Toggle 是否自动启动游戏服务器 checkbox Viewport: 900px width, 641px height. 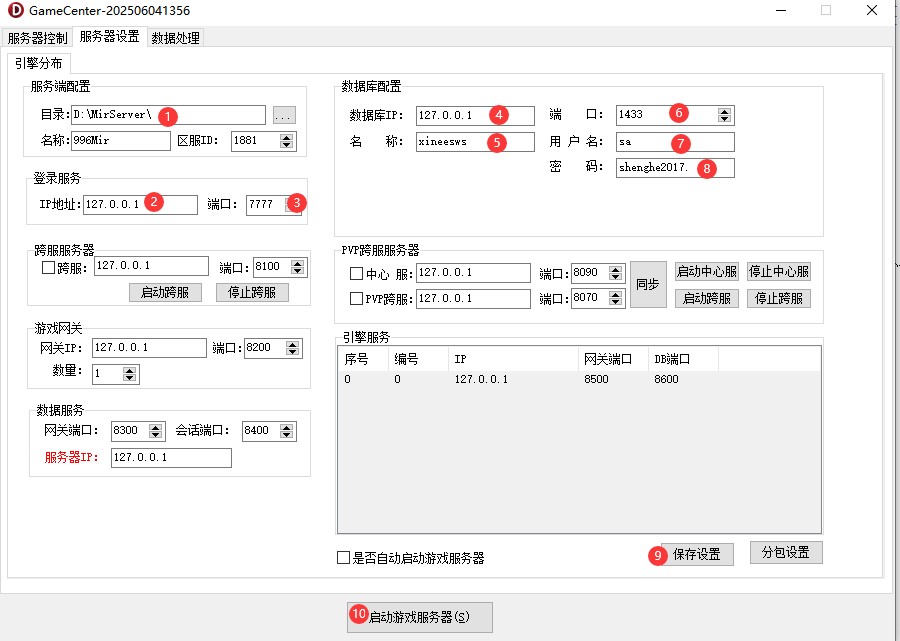point(344,558)
